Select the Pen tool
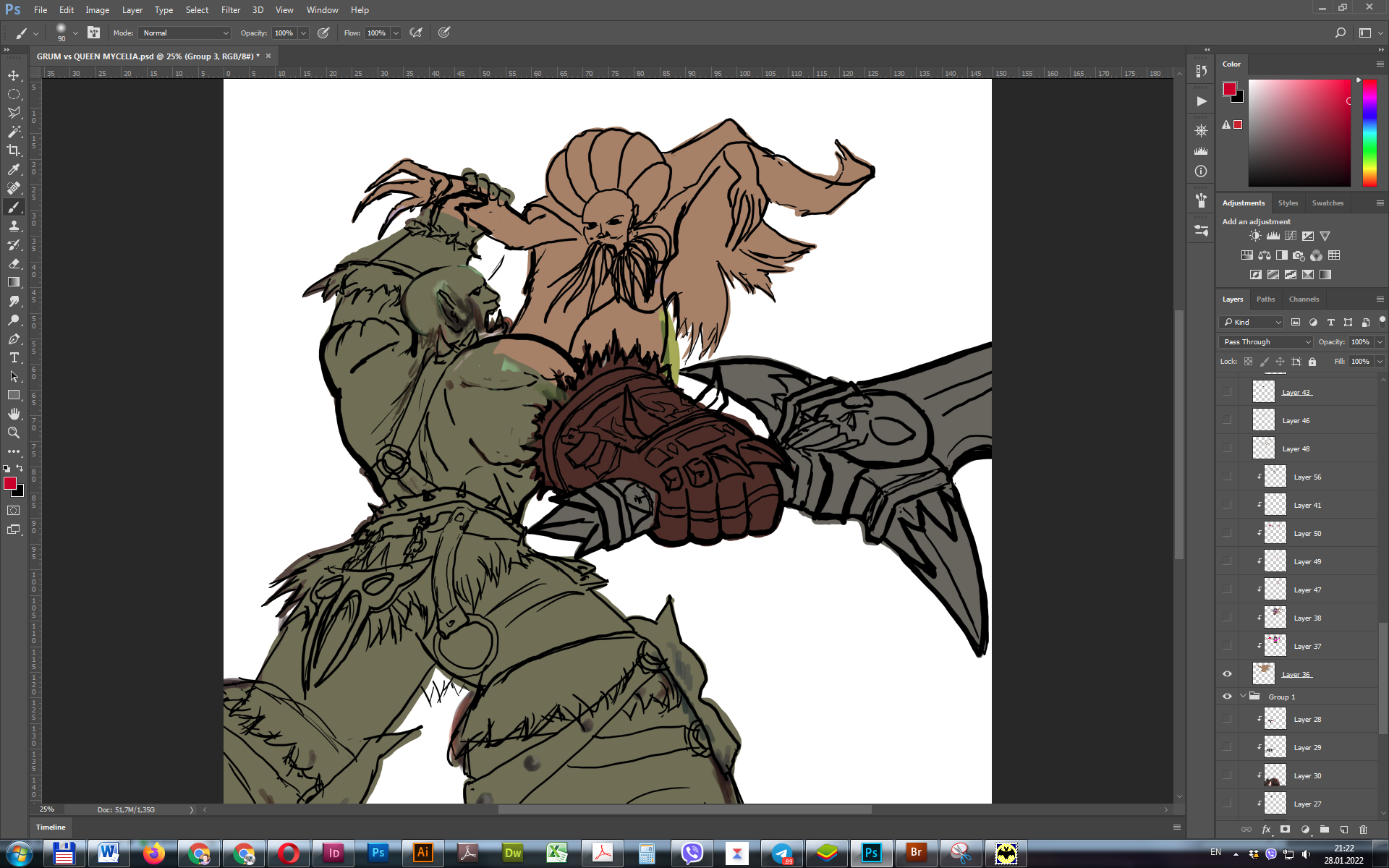The height and width of the screenshot is (868, 1389). click(x=14, y=339)
